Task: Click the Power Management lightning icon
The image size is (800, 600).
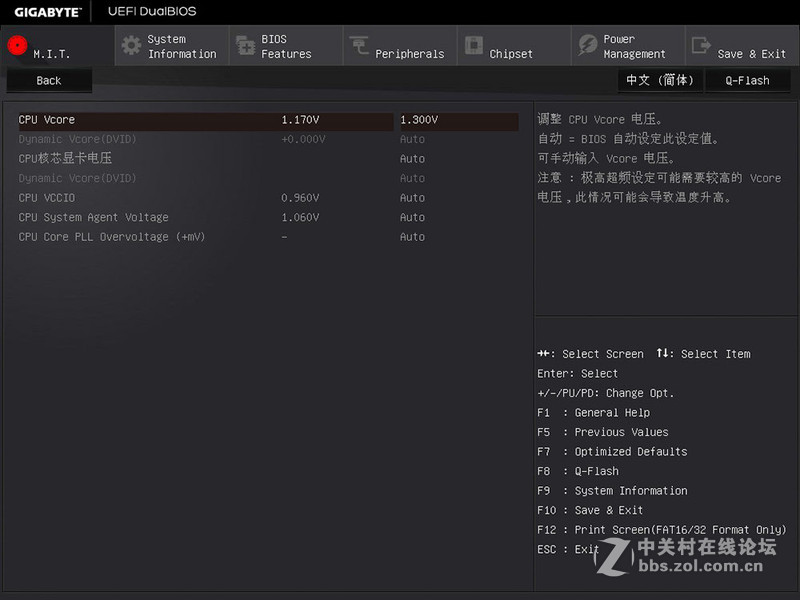Action: click(x=588, y=45)
